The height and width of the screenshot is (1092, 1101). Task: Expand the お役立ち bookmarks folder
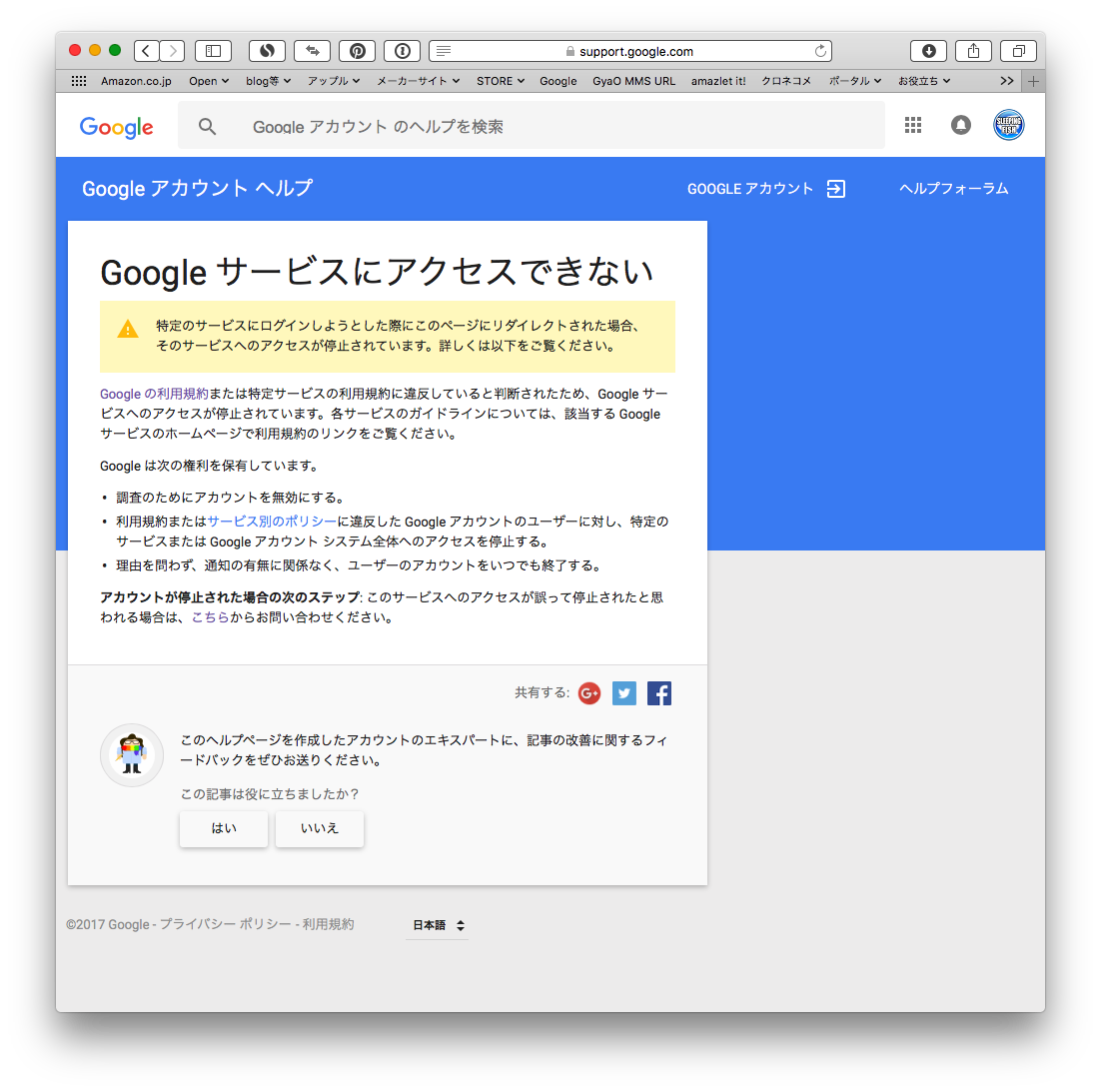(x=924, y=81)
